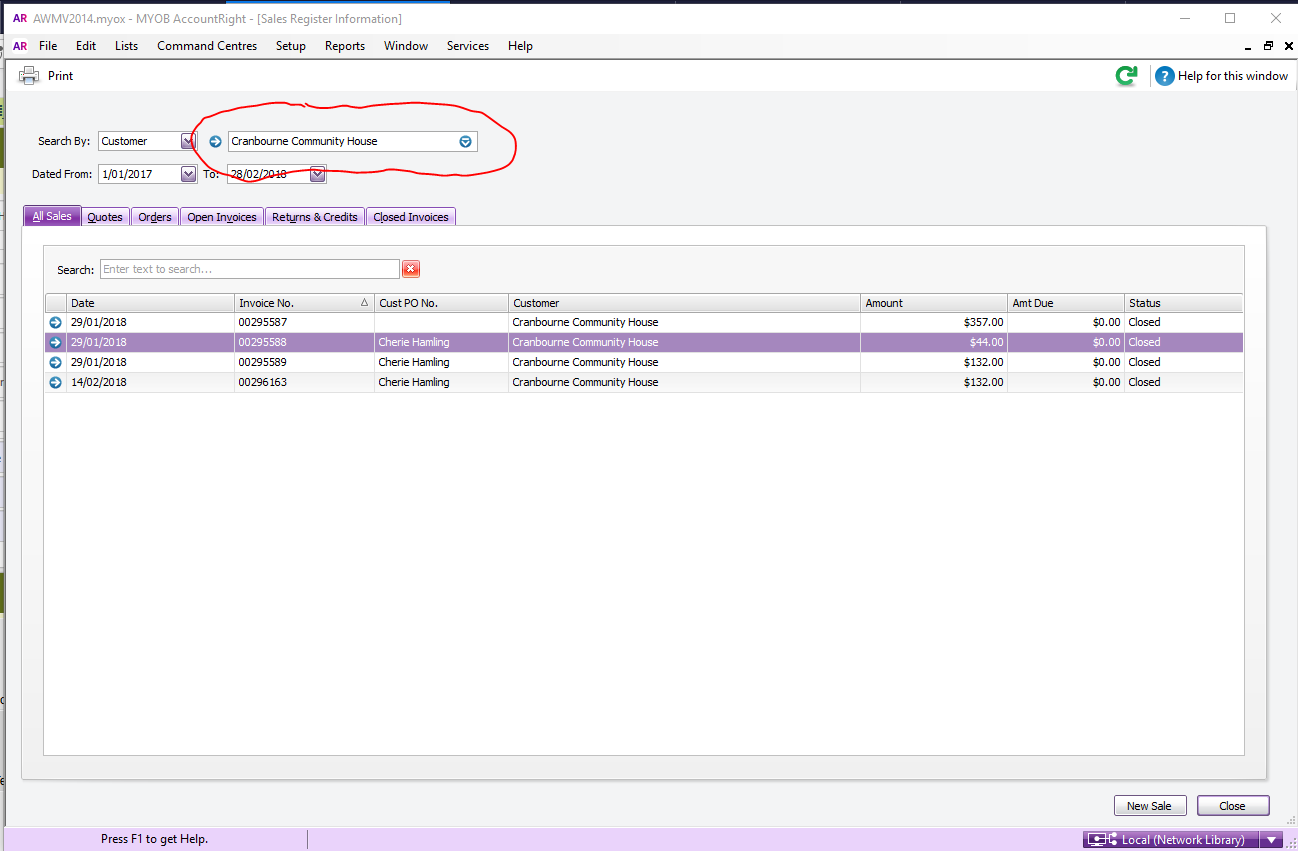Image resolution: width=1298 pixels, height=851 pixels.
Task: Open Help for this window icon
Action: (1164, 76)
